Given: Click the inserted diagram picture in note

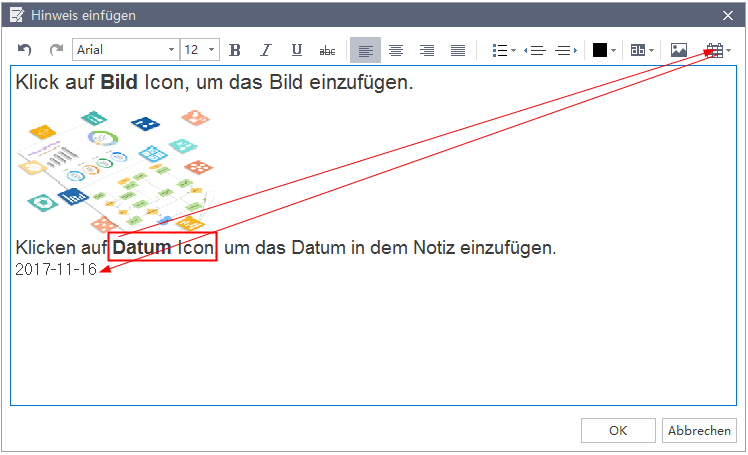Looking at the screenshot, I should point(115,170).
